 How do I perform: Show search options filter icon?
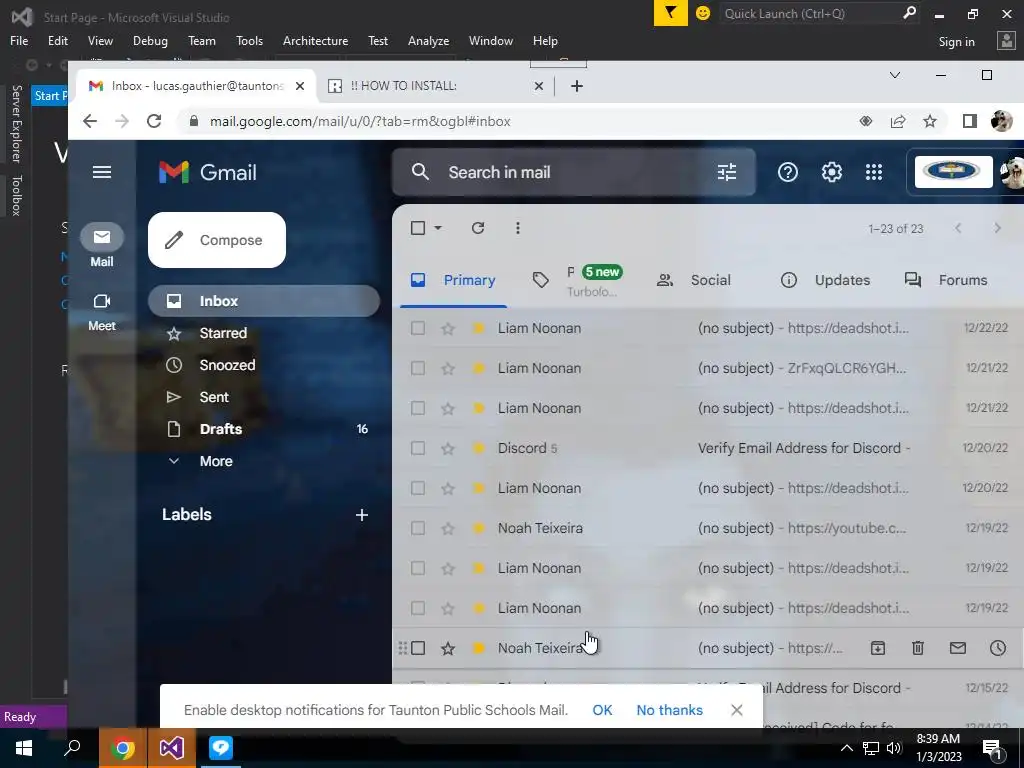point(727,172)
